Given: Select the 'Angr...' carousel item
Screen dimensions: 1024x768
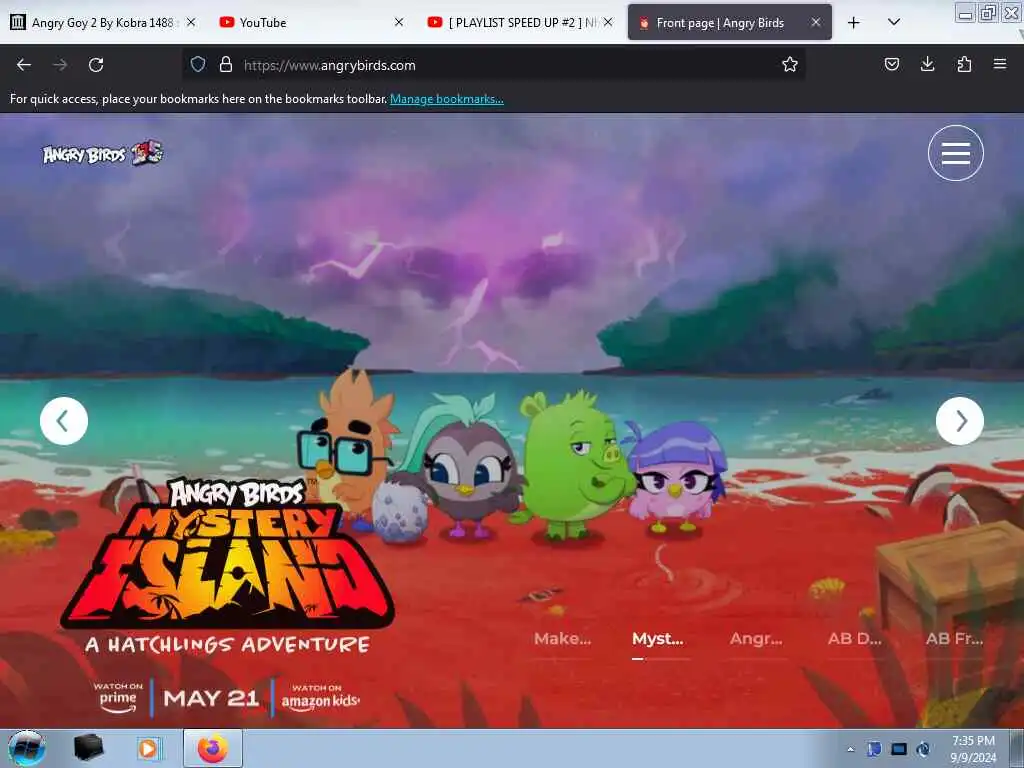Looking at the screenshot, I should tap(756, 639).
